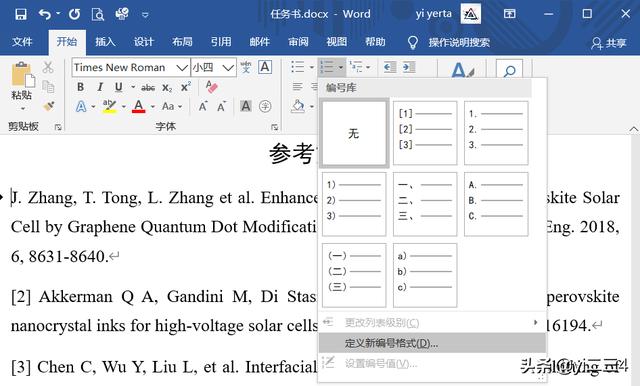Click the 操作说明搜索 search box
640x386 pixels.
coord(459,42)
